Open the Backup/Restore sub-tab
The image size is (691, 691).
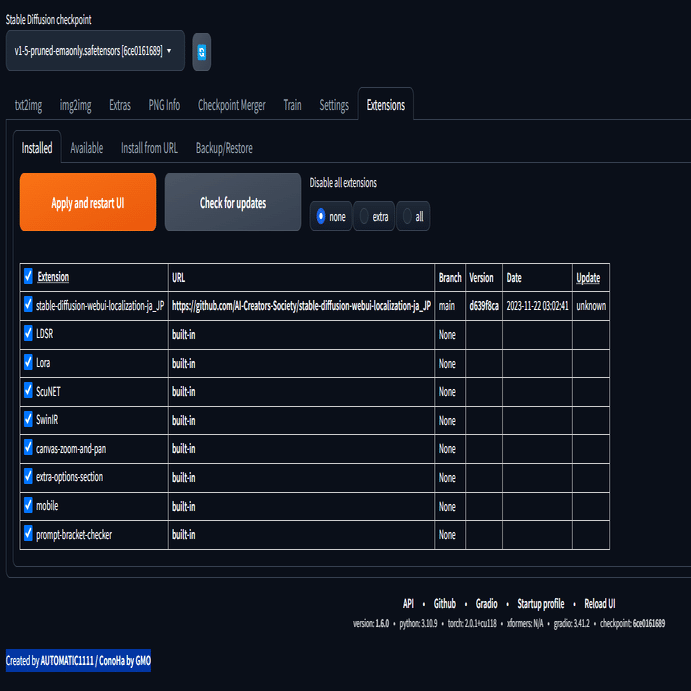224,148
